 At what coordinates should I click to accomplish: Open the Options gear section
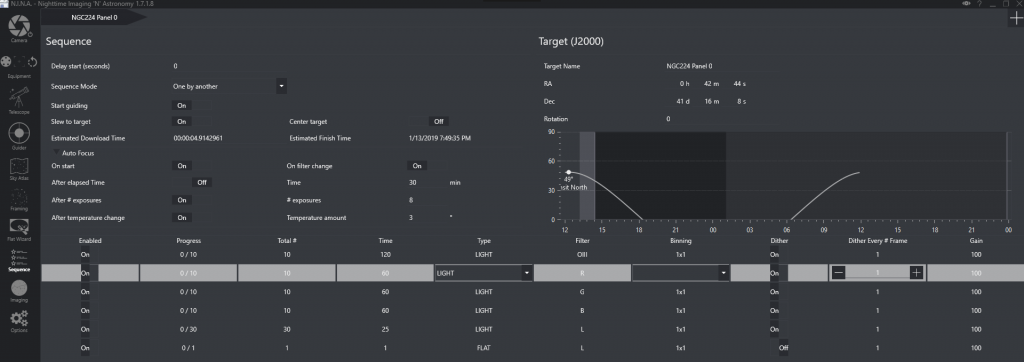[x=19, y=321]
